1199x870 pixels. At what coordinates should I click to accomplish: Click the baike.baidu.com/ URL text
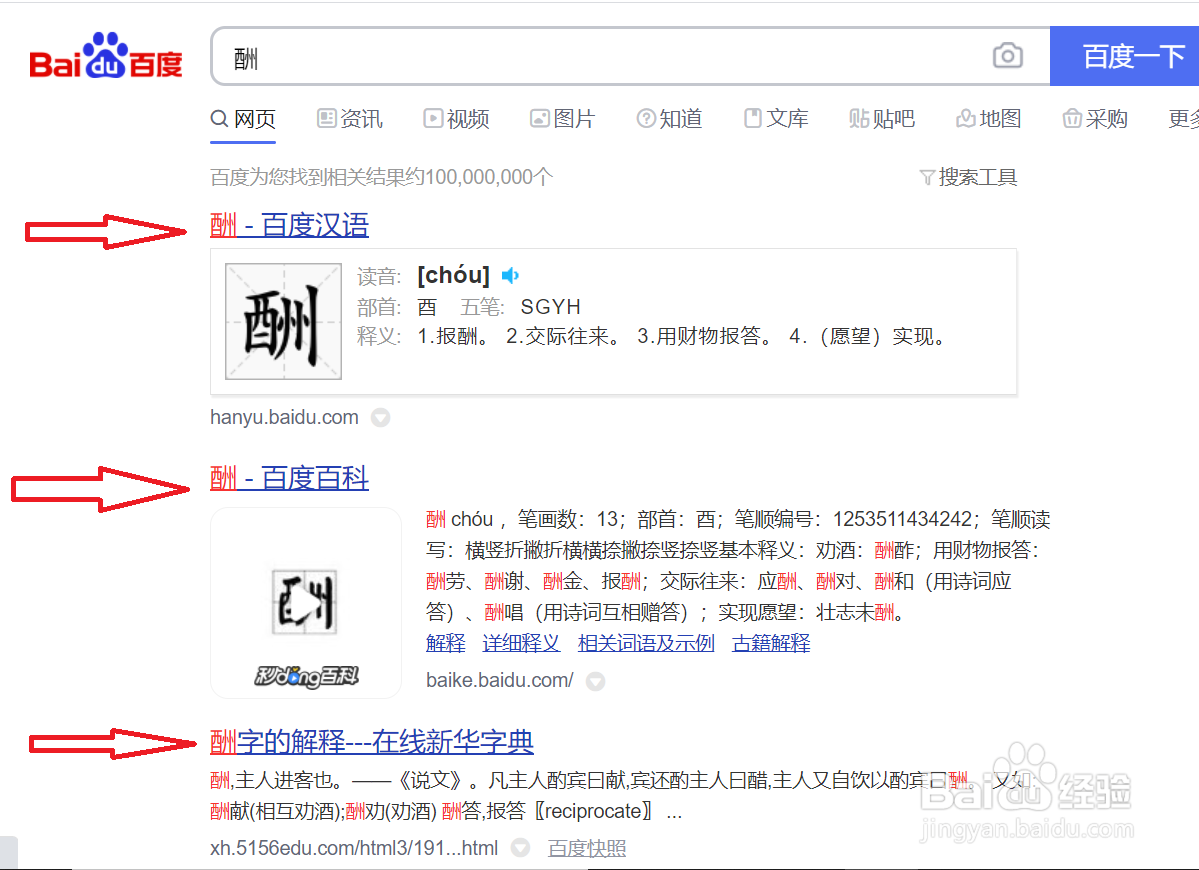(x=499, y=680)
